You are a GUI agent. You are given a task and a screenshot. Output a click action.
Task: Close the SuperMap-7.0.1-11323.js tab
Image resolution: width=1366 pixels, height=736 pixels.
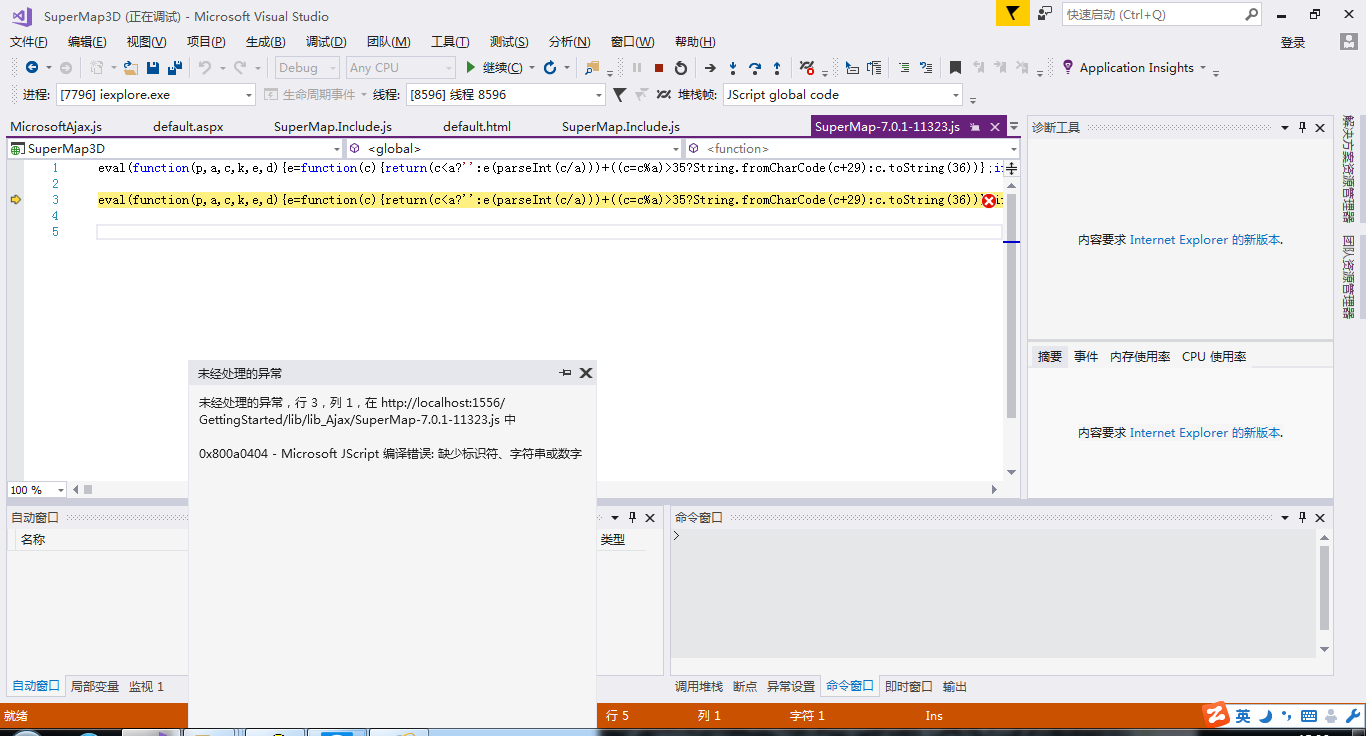click(x=995, y=127)
